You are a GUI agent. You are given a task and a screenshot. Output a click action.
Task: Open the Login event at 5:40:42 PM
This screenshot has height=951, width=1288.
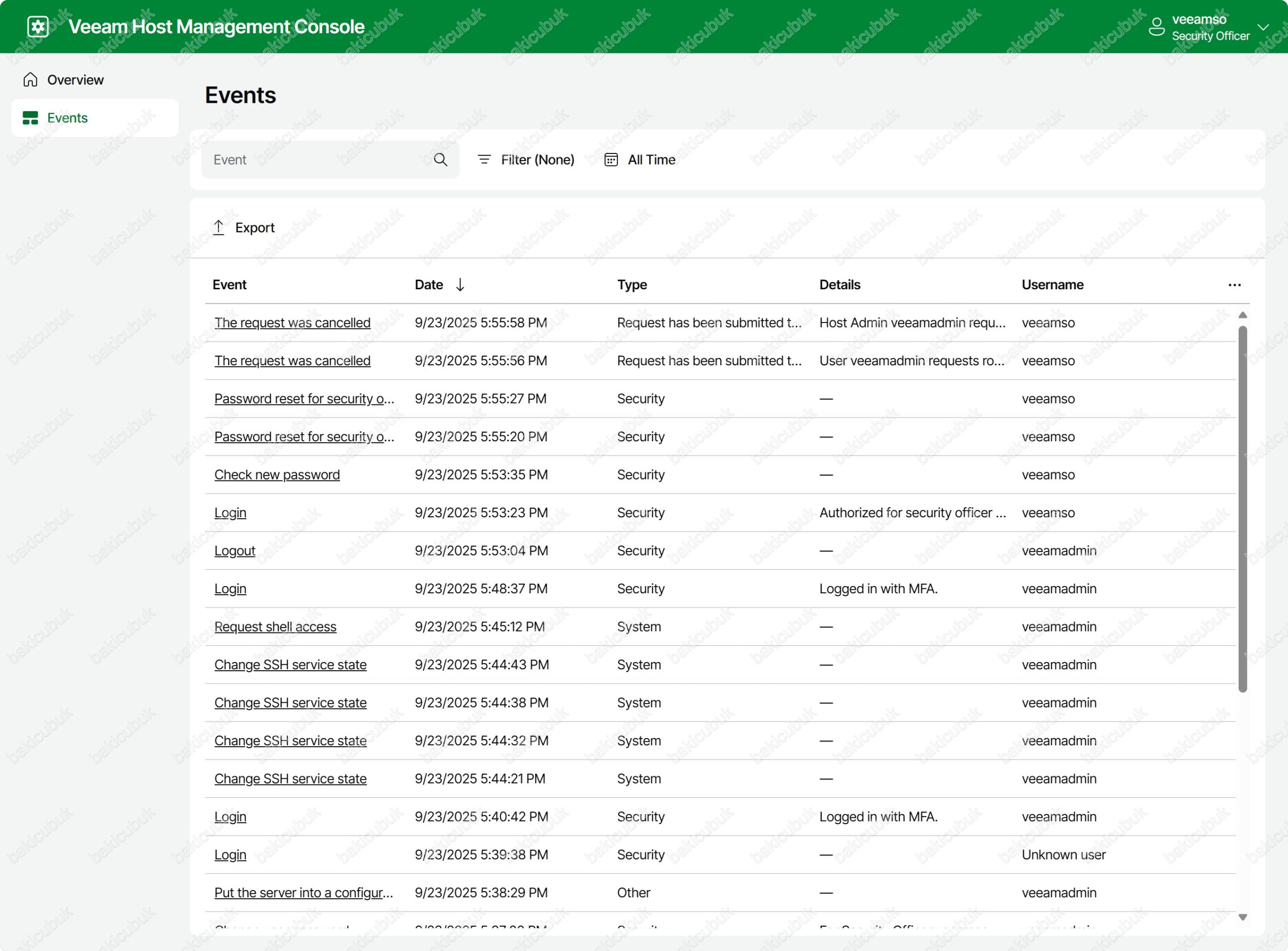(230, 817)
